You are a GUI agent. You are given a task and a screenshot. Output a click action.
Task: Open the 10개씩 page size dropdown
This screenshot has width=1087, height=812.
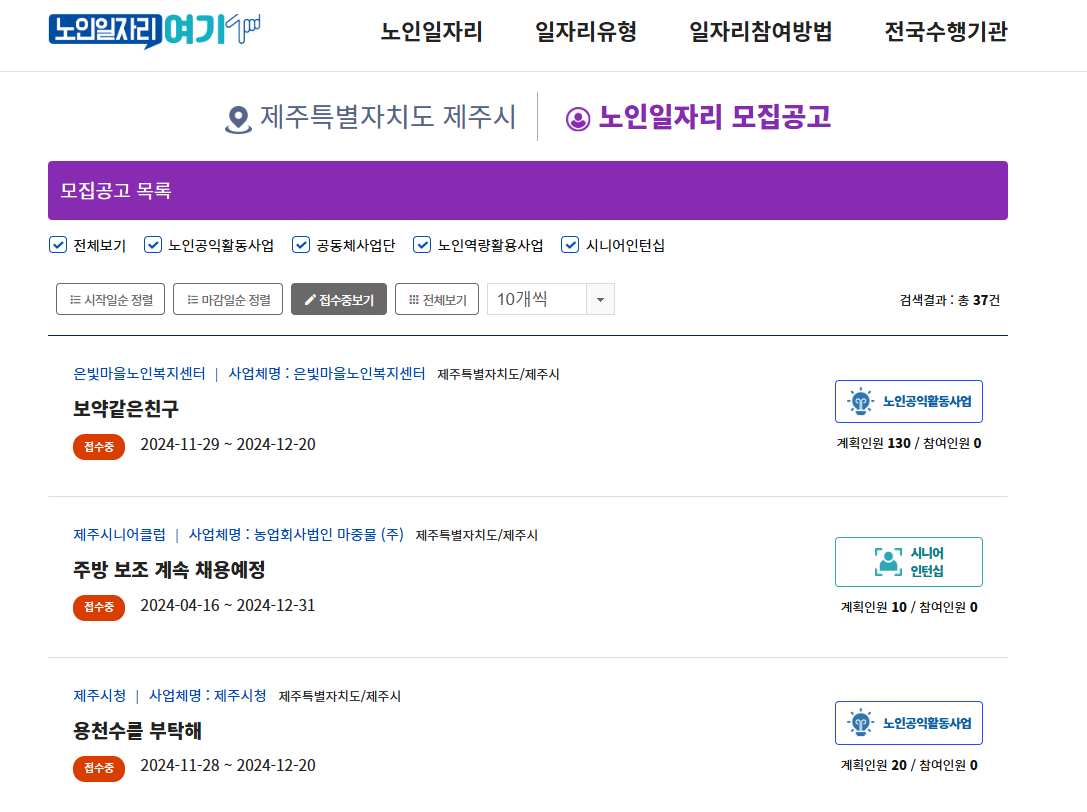[601, 298]
